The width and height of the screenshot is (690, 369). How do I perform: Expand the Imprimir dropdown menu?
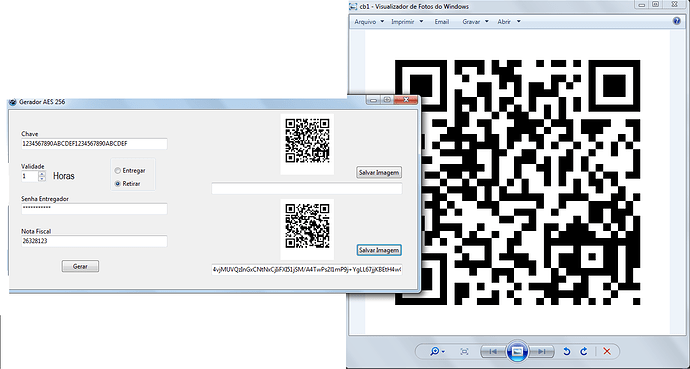click(x=407, y=22)
